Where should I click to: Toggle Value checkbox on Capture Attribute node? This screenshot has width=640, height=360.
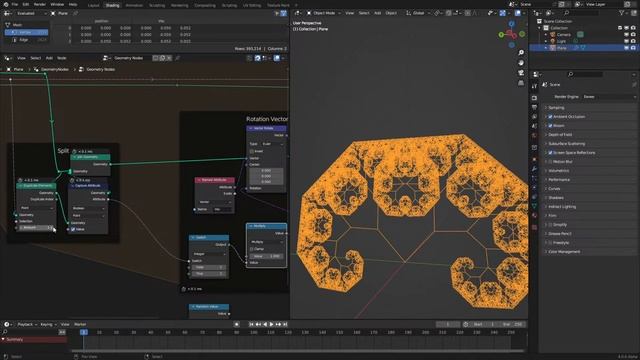[x=73, y=229]
